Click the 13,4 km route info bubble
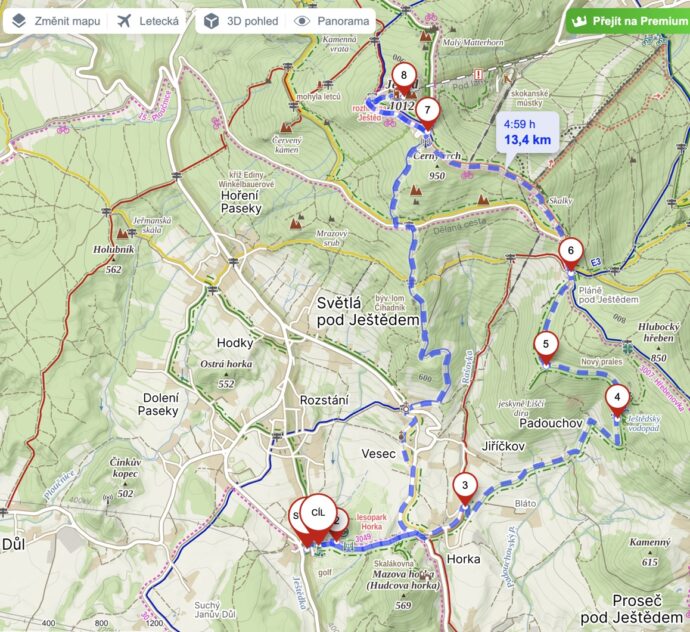This screenshot has height=632, width=690. tap(528, 134)
